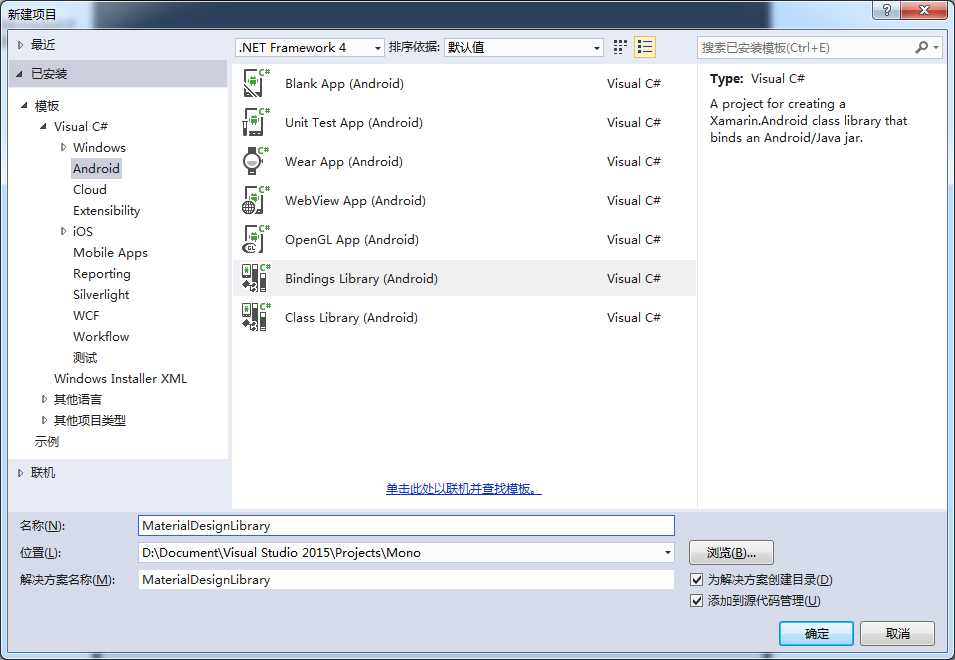Open the 单击此处以联机并查找模板 link
This screenshot has height=660, width=955.
pyautogui.click(x=463, y=488)
